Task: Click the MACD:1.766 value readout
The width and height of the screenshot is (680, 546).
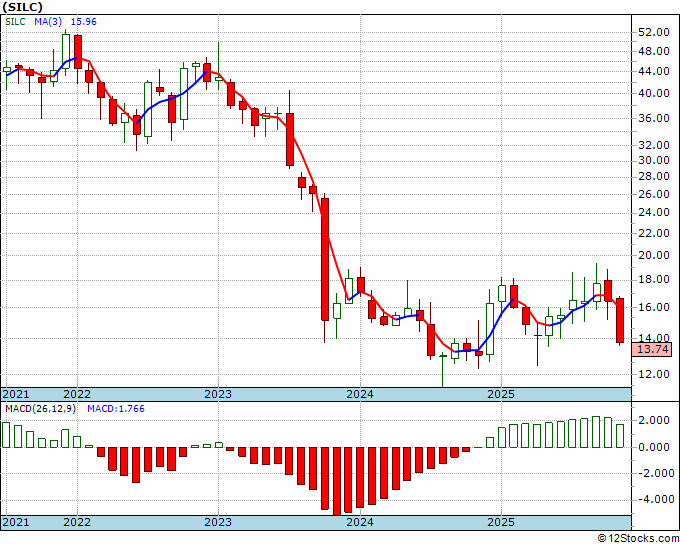Action: (116, 409)
